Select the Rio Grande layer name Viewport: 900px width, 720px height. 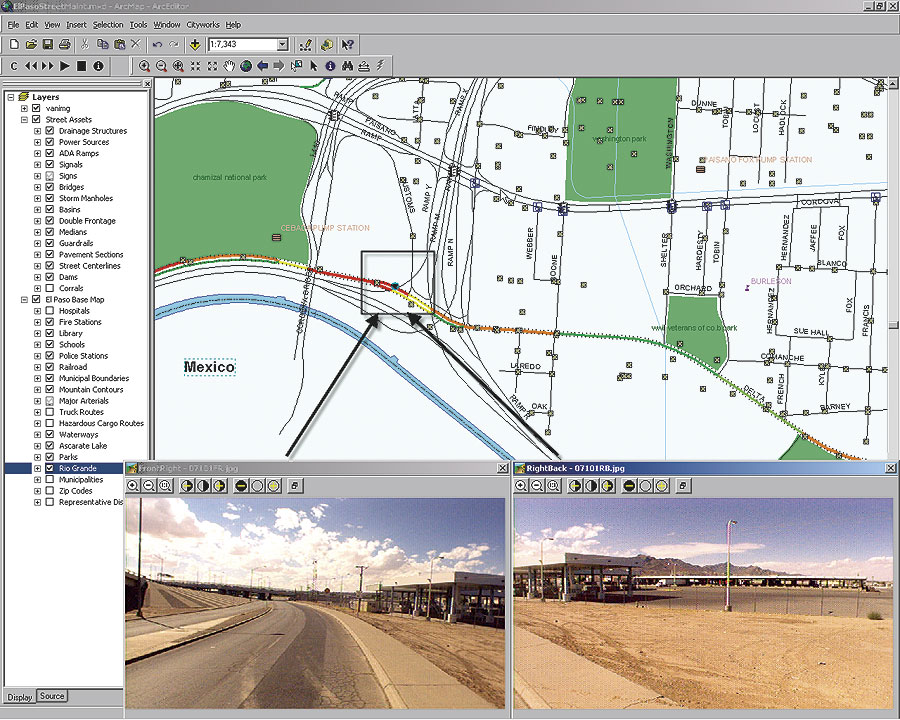point(77,468)
